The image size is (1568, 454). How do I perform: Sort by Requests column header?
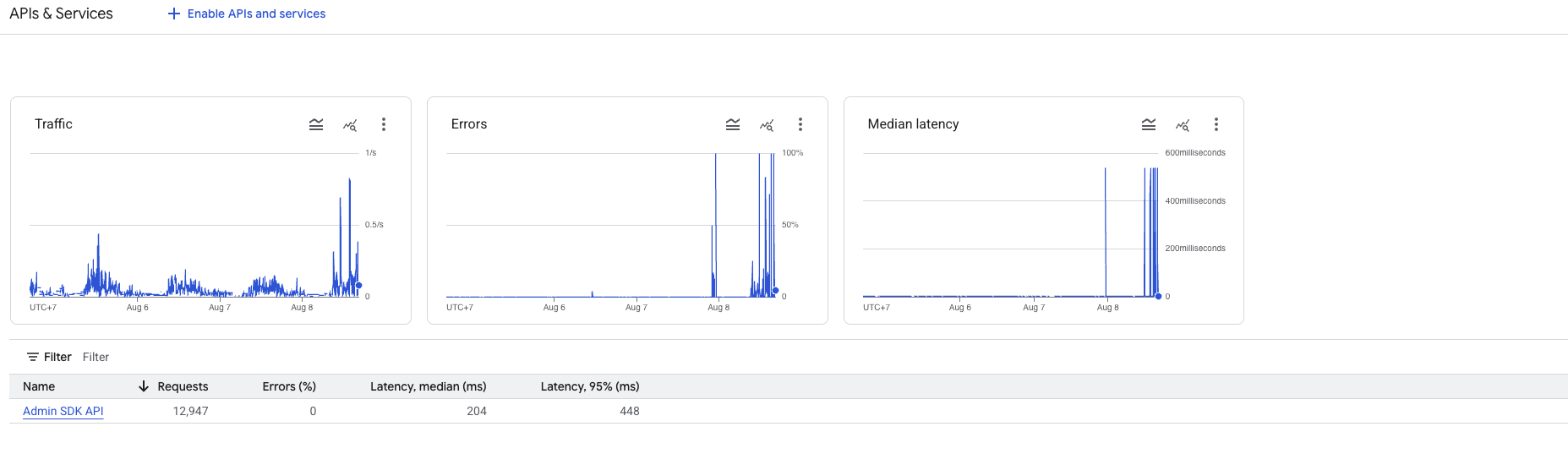(183, 386)
